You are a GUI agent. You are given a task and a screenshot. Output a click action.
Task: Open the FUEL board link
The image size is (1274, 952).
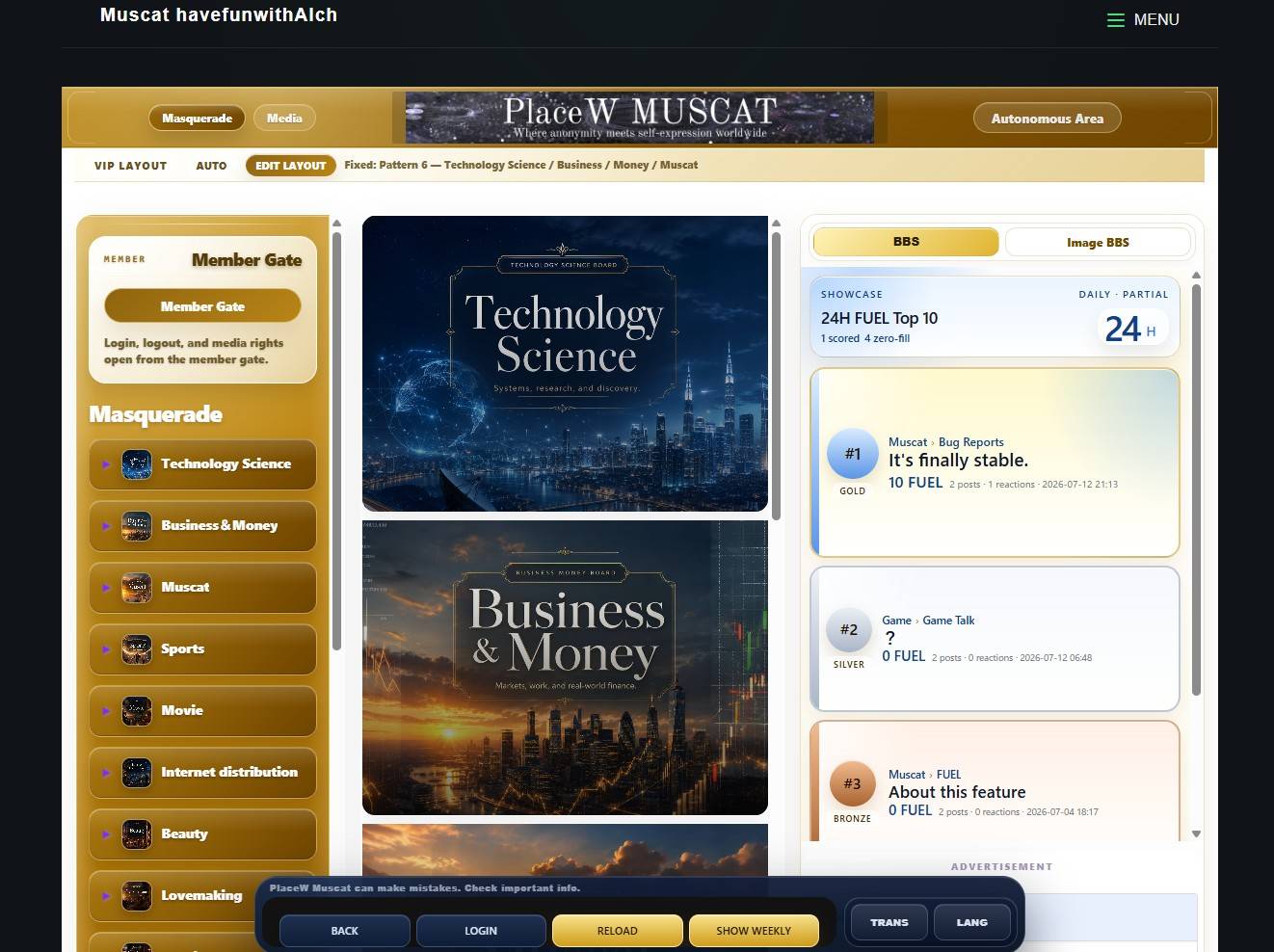pyautogui.click(x=948, y=775)
